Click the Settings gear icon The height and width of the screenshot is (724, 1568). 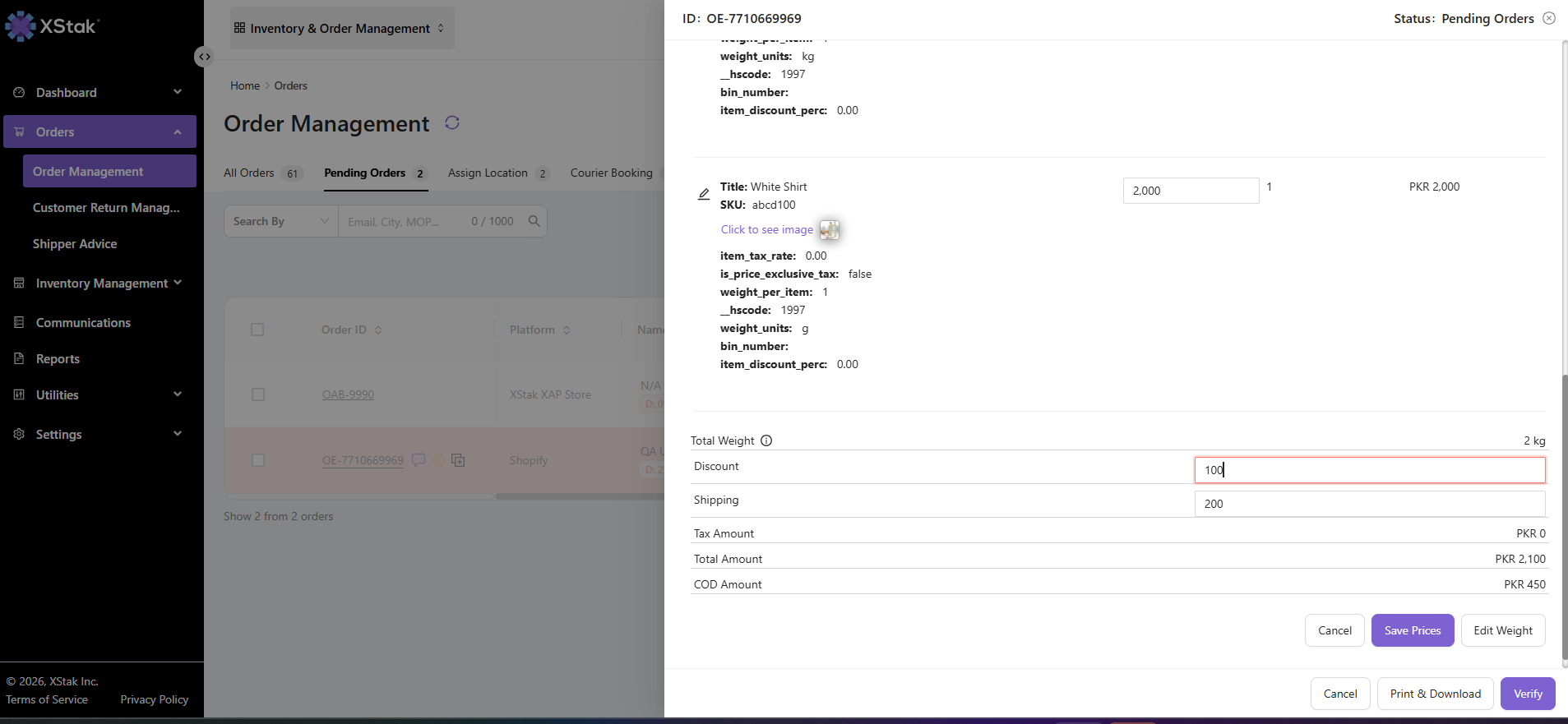tap(19, 434)
